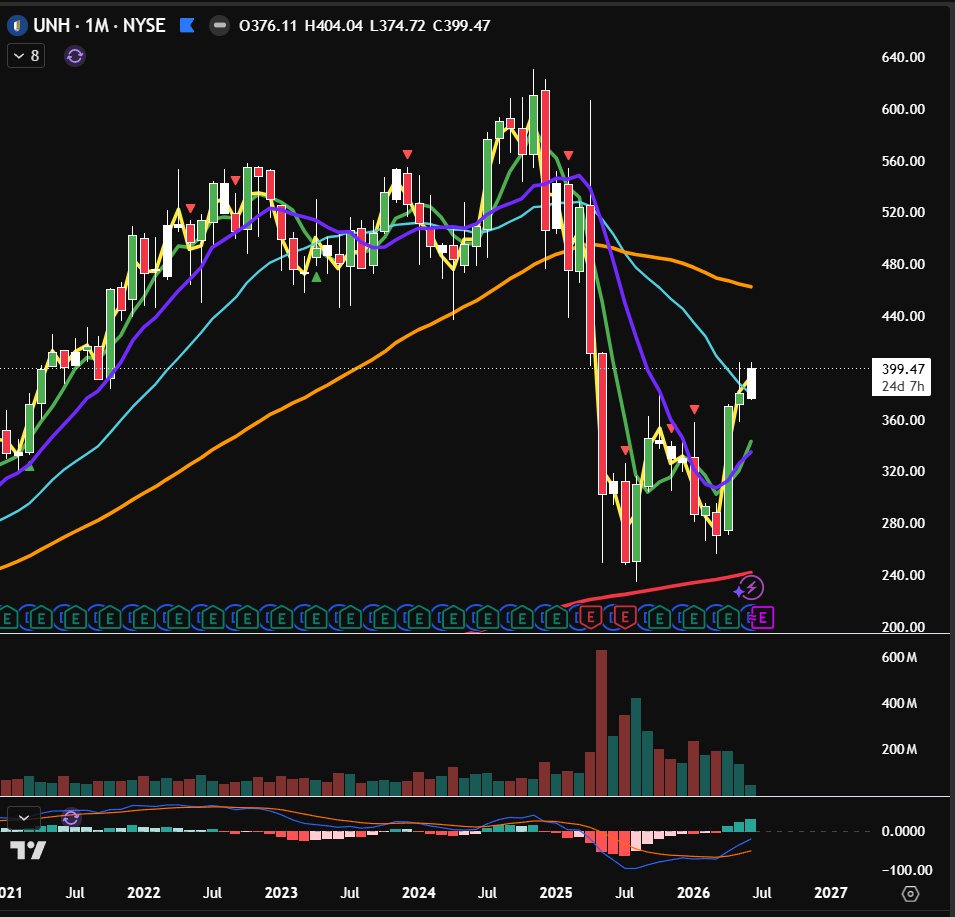
Task: Open symbol search via UNH · 1M · NYSE title
Action: coord(99,26)
